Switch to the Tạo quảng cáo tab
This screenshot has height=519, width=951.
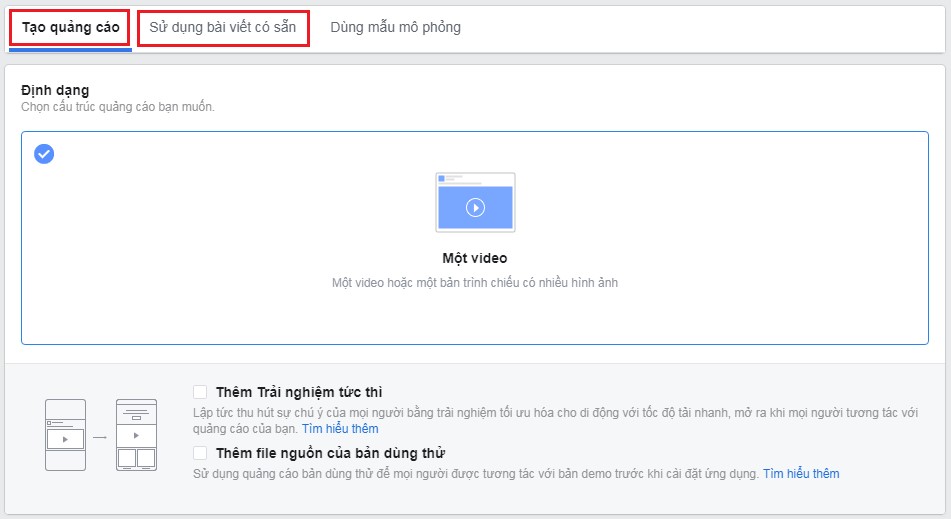[70, 27]
